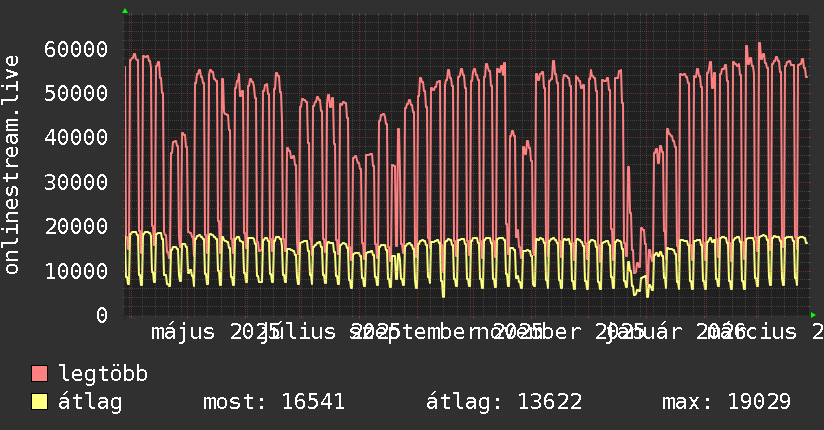The image size is (824, 430).
Task: Click the 30000 y-axis tick label
Action: pyautogui.click(x=76, y=182)
